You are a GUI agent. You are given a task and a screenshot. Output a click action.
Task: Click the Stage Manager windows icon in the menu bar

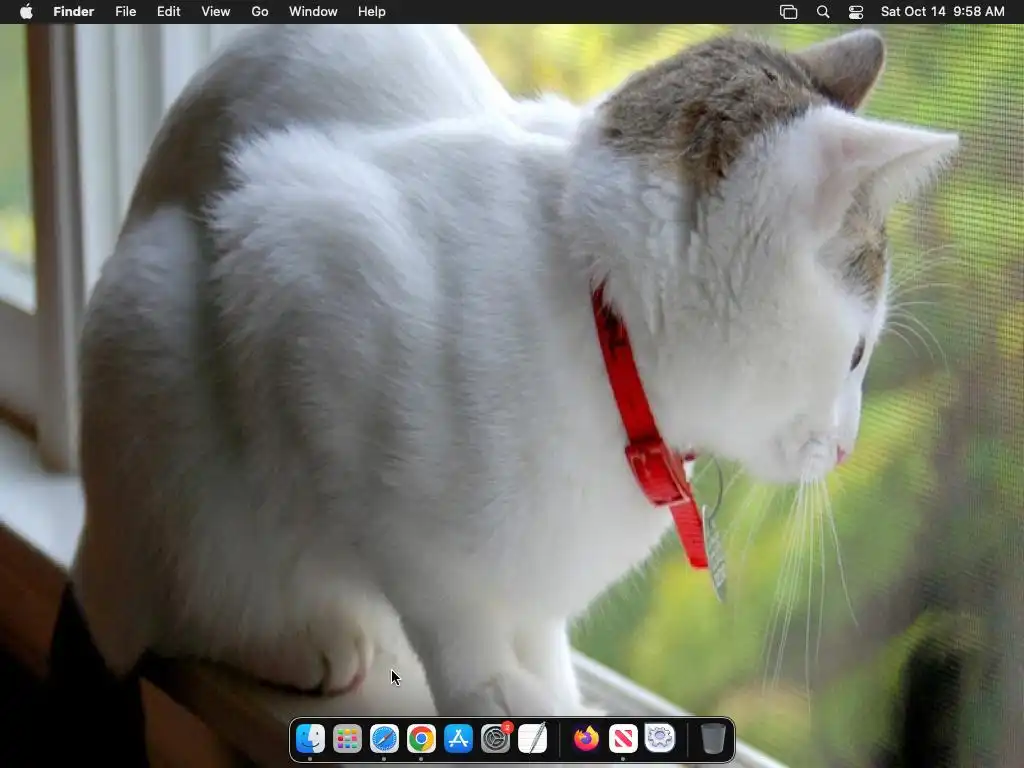pyautogui.click(x=788, y=12)
